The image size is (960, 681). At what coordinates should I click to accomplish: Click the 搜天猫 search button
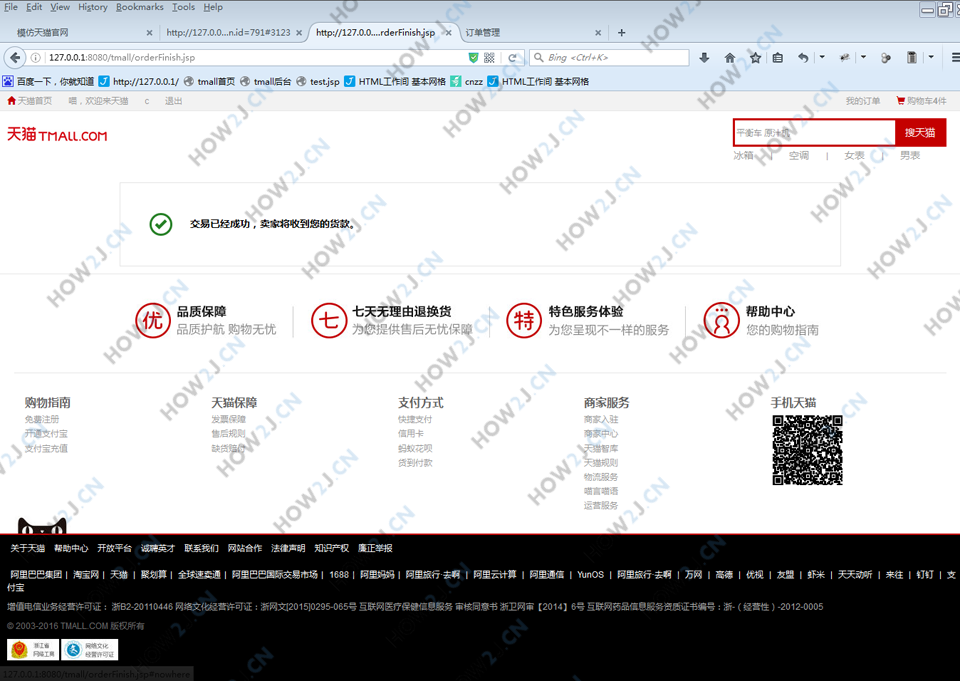(x=920, y=133)
